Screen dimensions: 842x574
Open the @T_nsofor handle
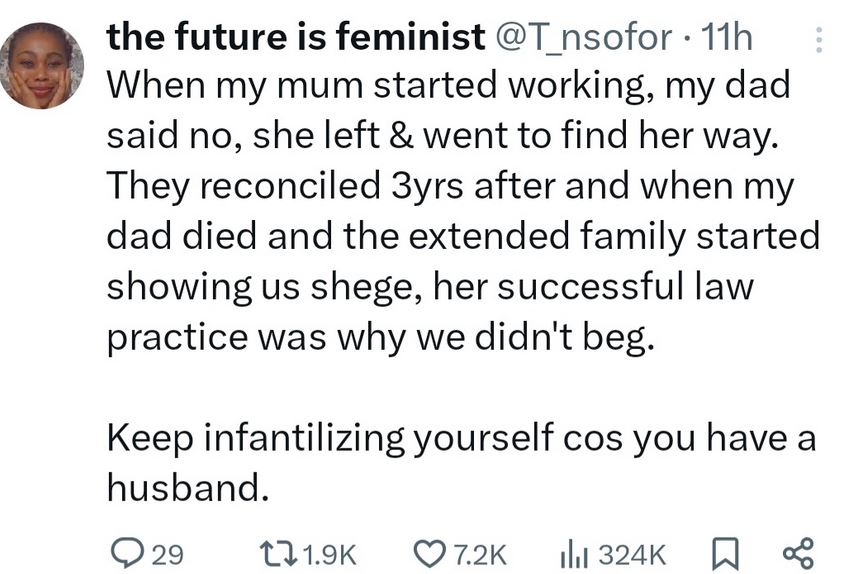(583, 38)
